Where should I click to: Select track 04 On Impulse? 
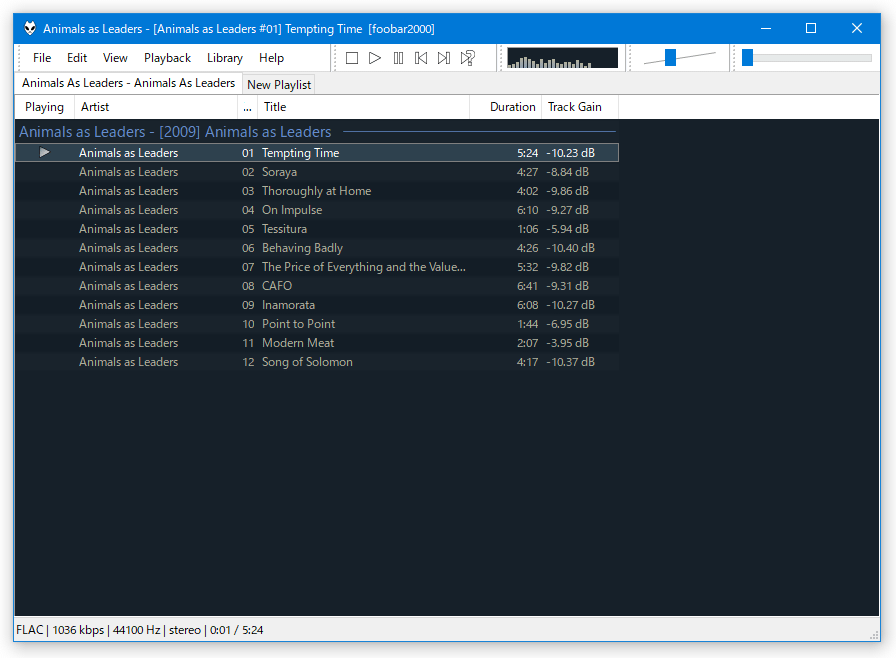(x=317, y=210)
